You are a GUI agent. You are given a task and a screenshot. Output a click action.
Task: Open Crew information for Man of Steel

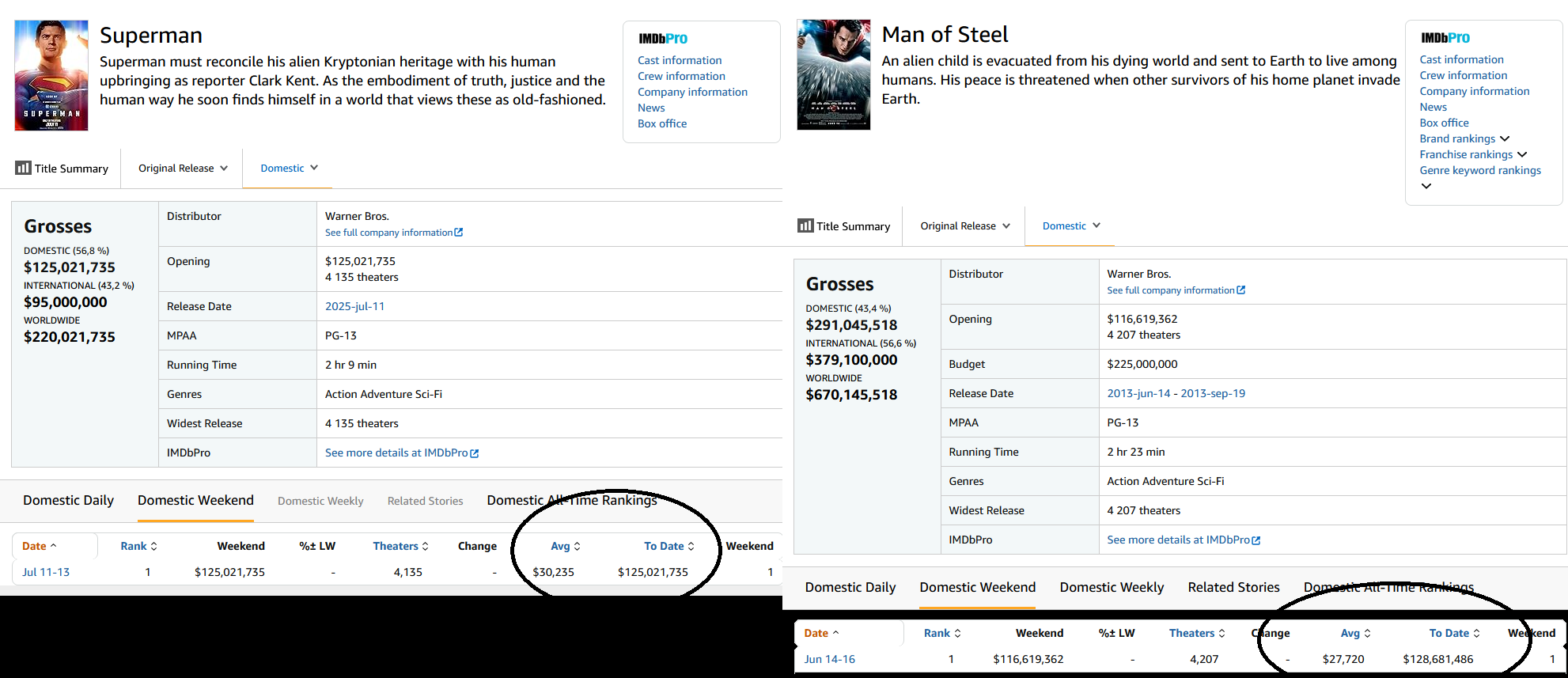(x=1463, y=75)
